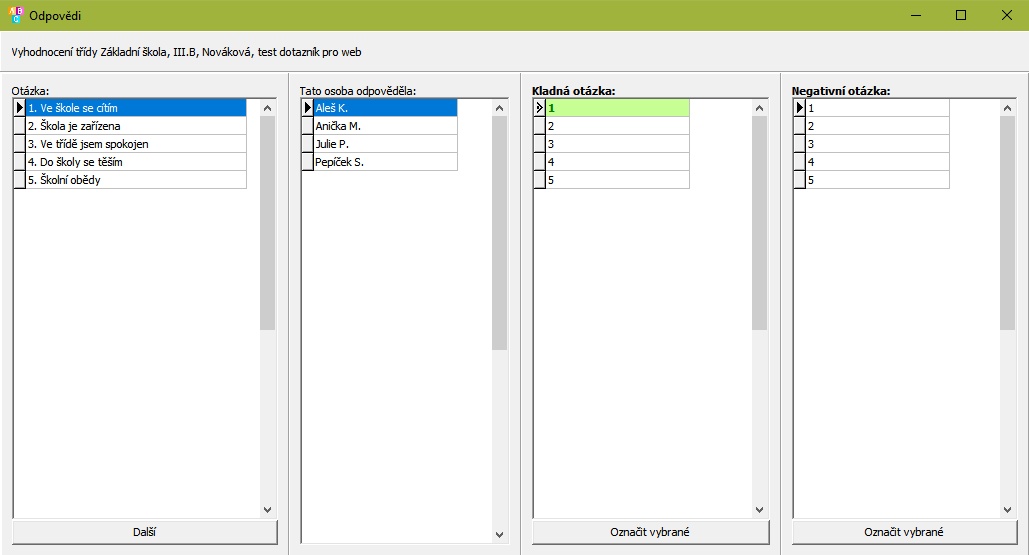Select person Pepíček S.
This screenshot has height=555, width=1029.
click(385, 162)
